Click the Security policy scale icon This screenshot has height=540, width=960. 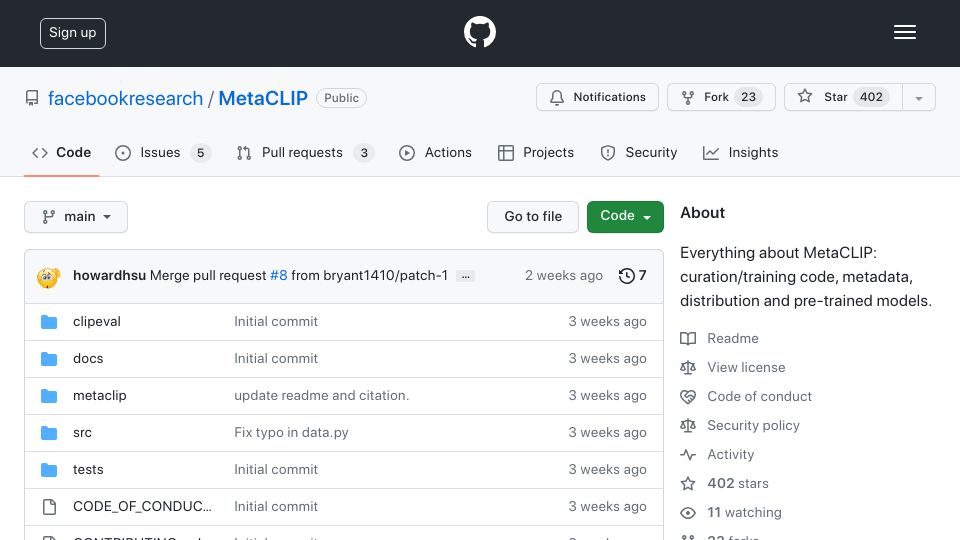688,426
